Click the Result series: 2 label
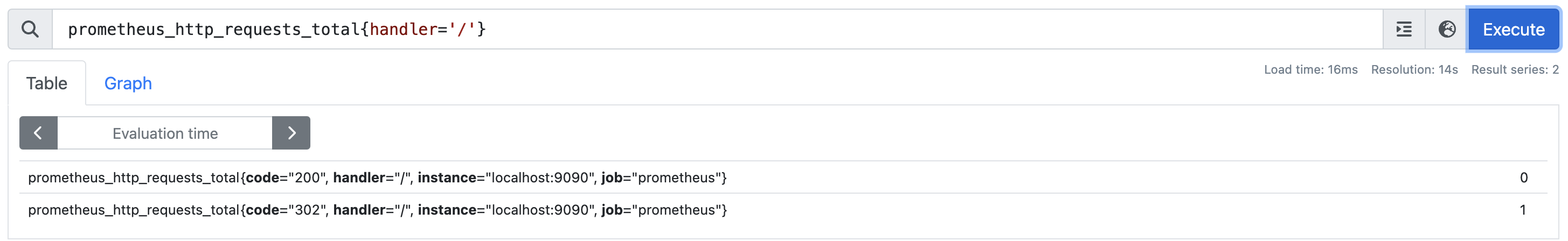Viewport: 1568px width, 241px height. tap(1515, 69)
